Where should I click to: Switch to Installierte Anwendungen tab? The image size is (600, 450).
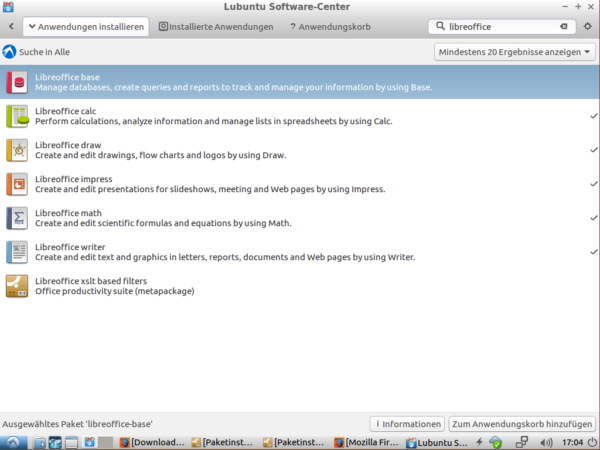point(216,26)
